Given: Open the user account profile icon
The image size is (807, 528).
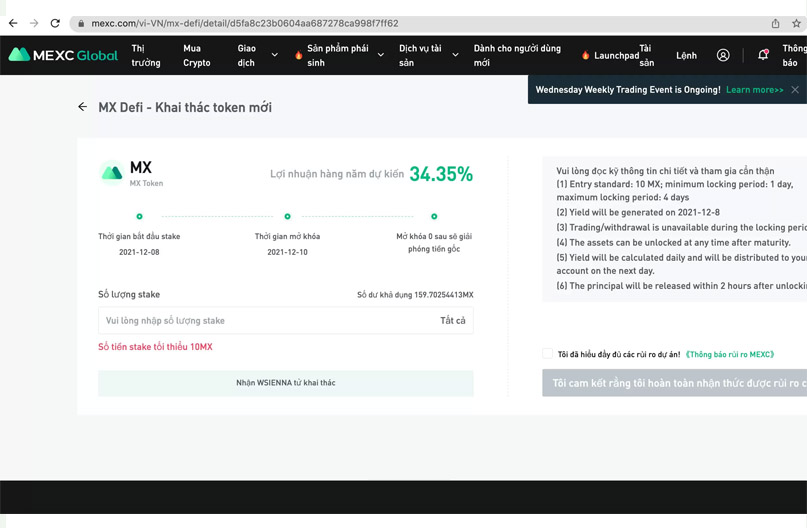Looking at the screenshot, I should point(723,55).
